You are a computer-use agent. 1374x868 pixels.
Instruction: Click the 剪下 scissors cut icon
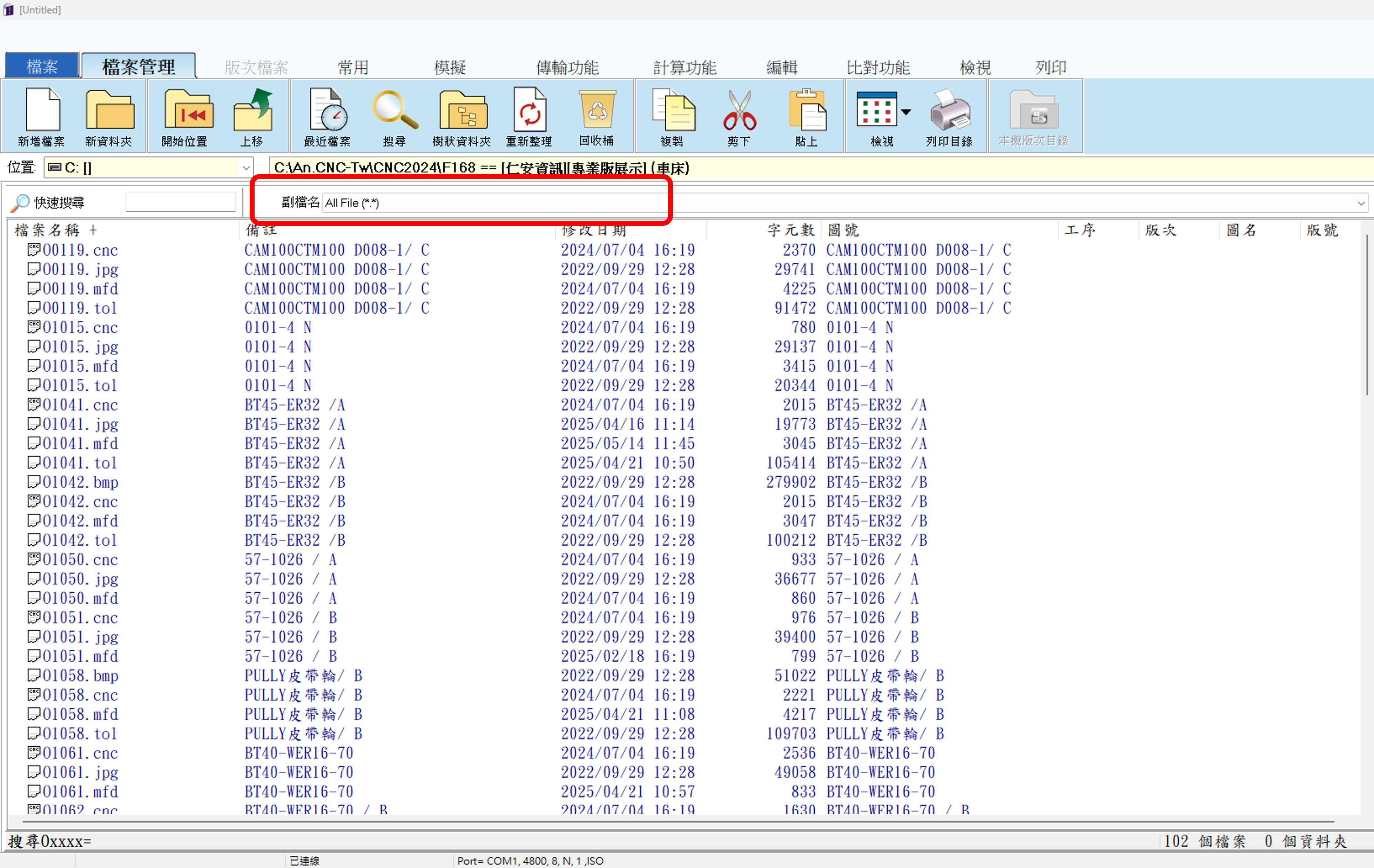click(739, 116)
